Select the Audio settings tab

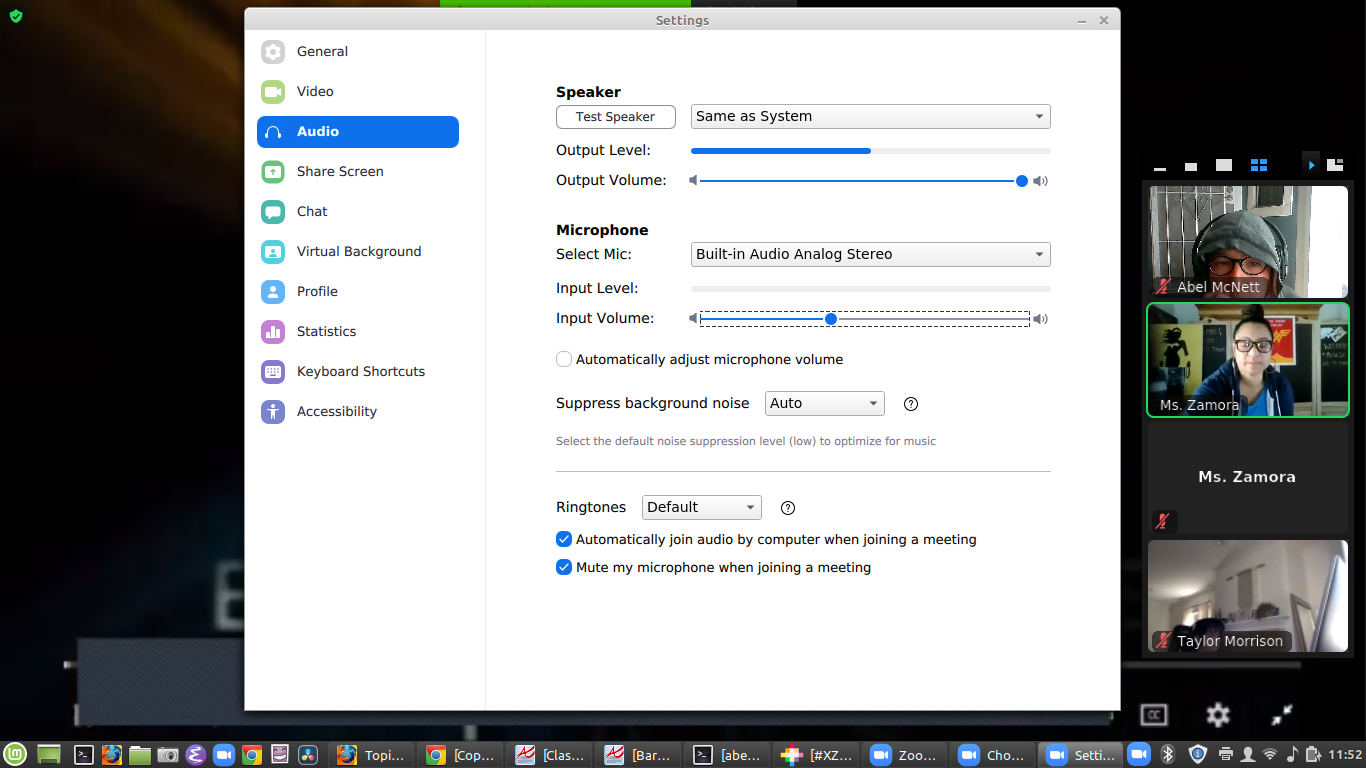tap(357, 132)
